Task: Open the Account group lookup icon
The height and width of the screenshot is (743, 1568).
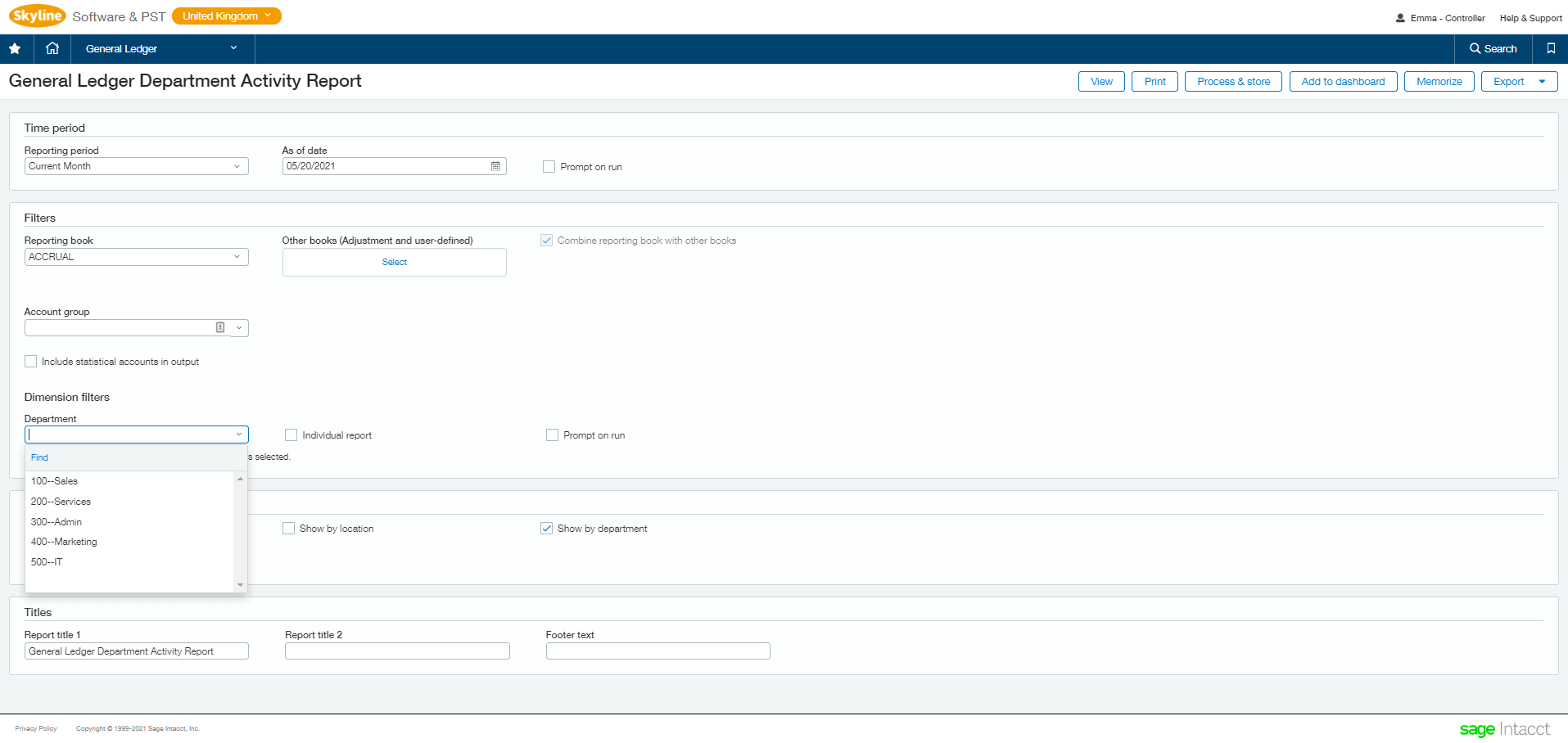Action: pos(219,327)
